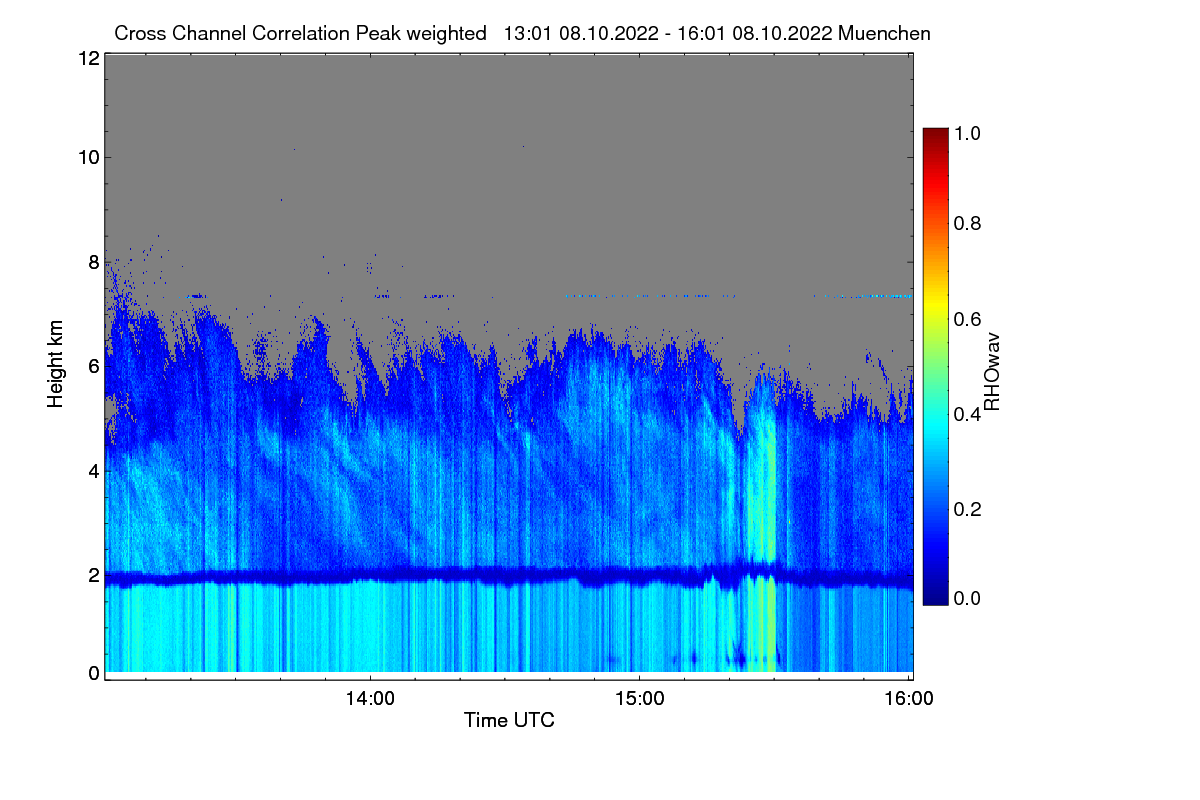Click the 14:00 time axis tick label
1200x800 pixels.
pos(371,697)
